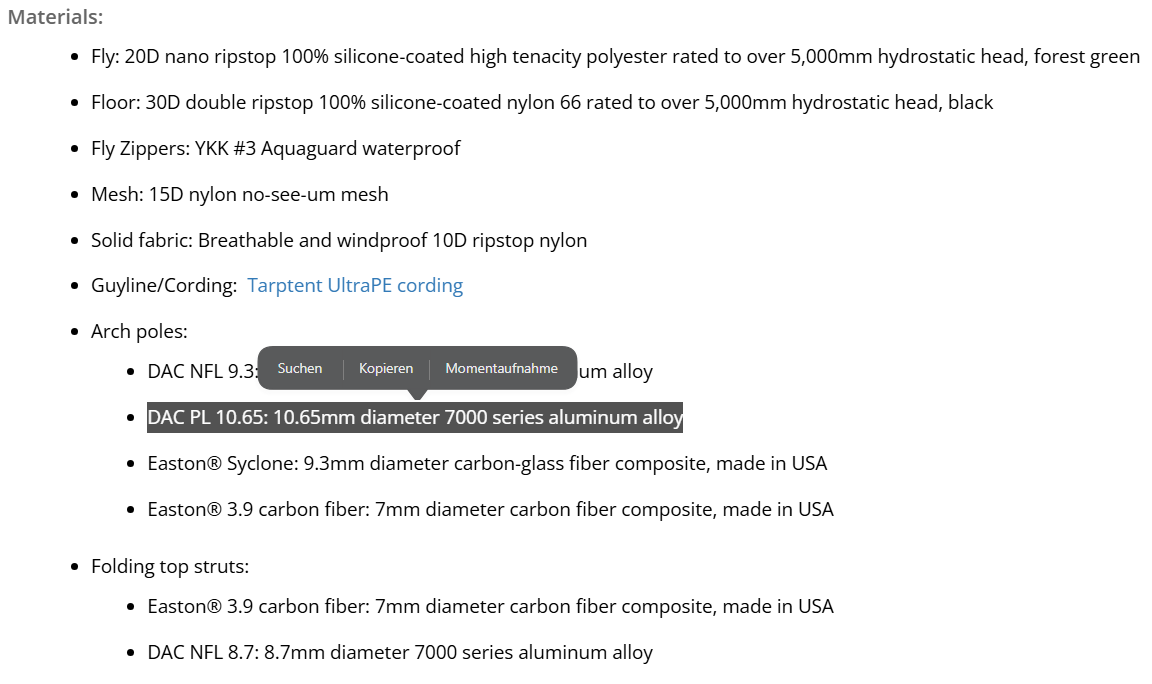Click the Easton Syclone carbon-glass line
Image resolution: width=1152 pixels, height=684 pixels.
pos(487,463)
